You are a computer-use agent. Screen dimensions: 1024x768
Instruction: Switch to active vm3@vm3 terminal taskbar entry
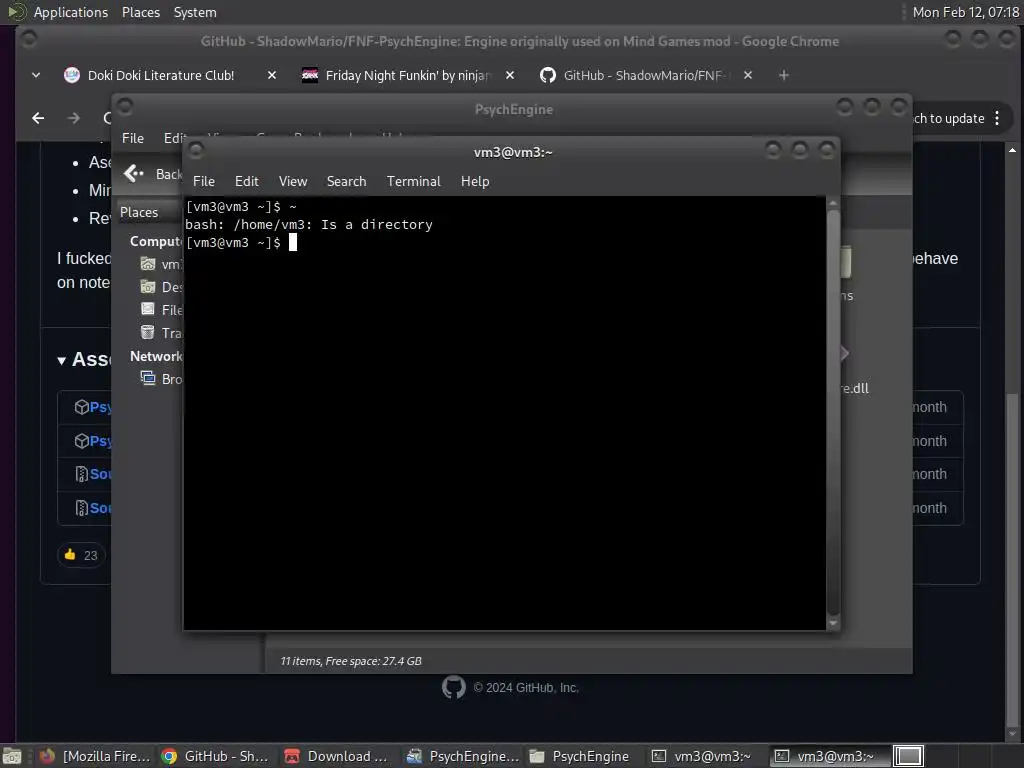[x=824, y=756]
